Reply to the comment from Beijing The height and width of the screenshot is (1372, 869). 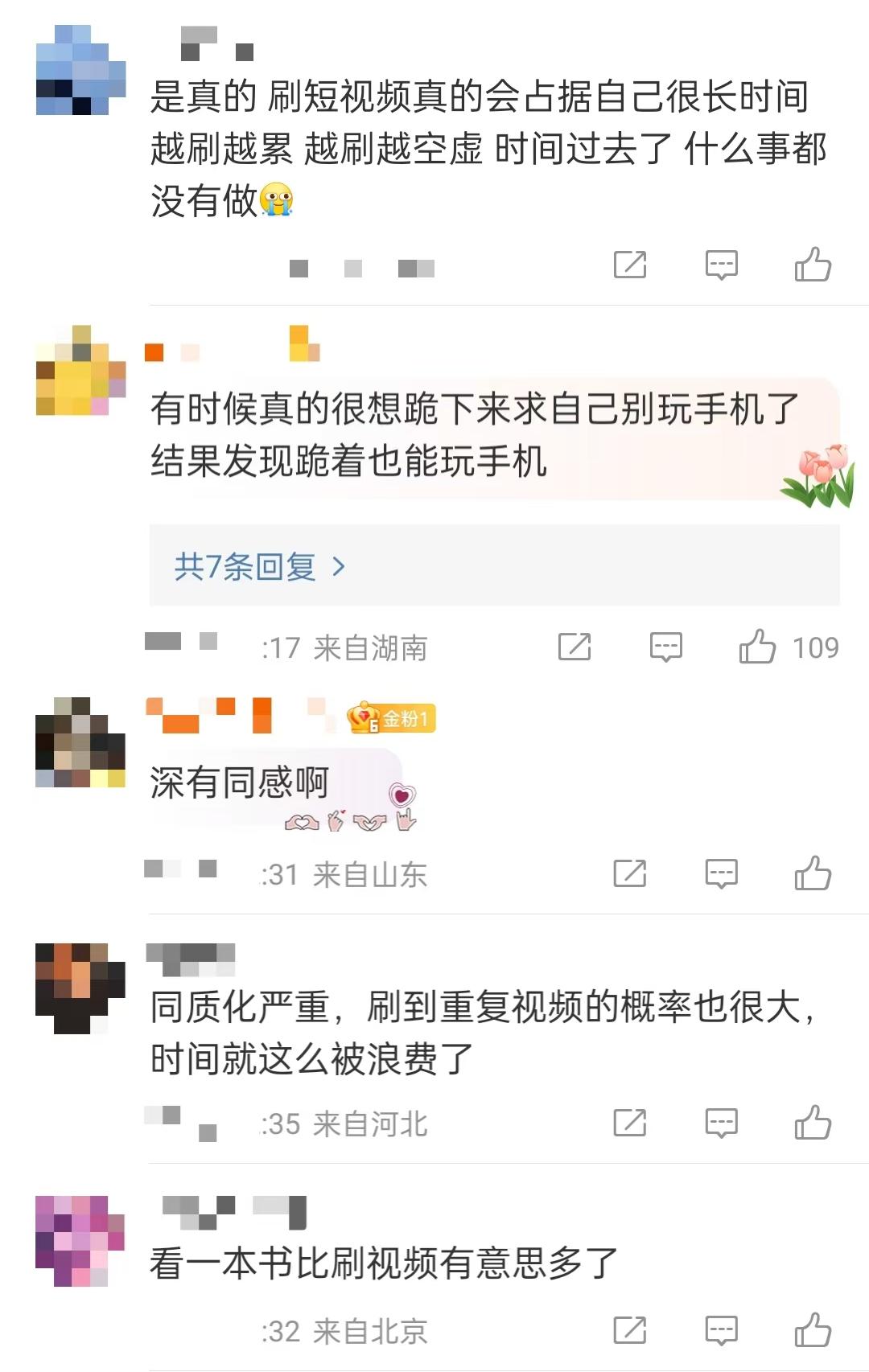tap(721, 1330)
